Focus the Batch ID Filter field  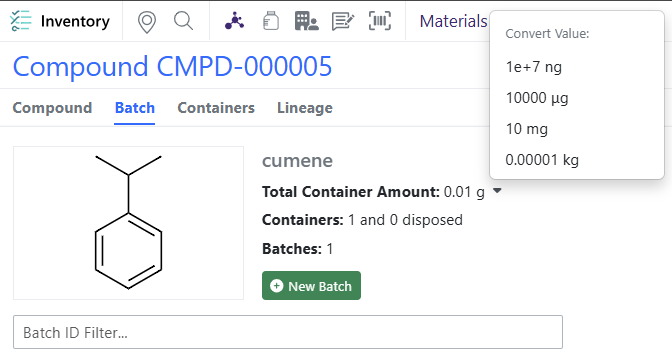[288, 332]
